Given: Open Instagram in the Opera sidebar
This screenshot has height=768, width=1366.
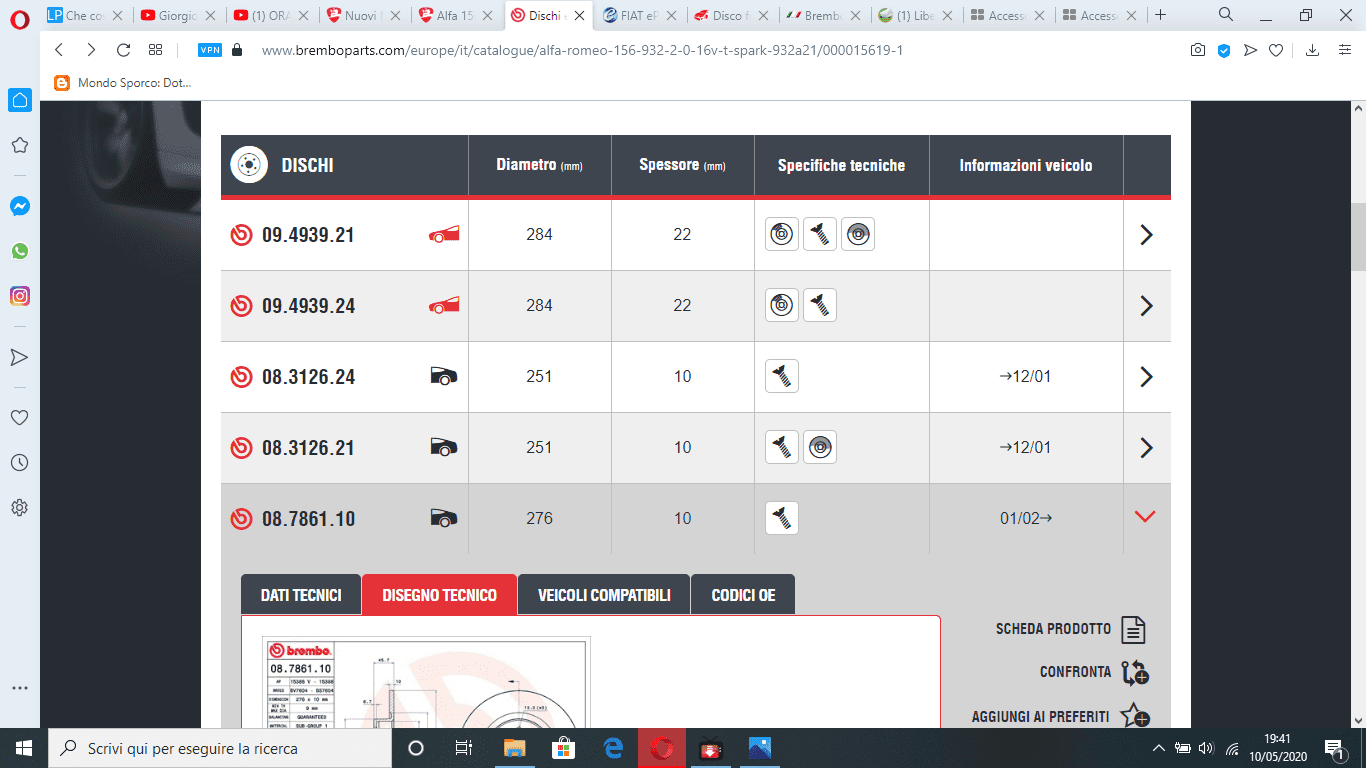Looking at the screenshot, I should (x=20, y=296).
